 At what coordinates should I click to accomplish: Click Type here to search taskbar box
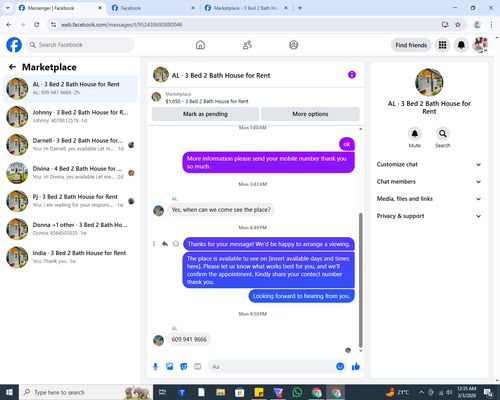pos(86,392)
